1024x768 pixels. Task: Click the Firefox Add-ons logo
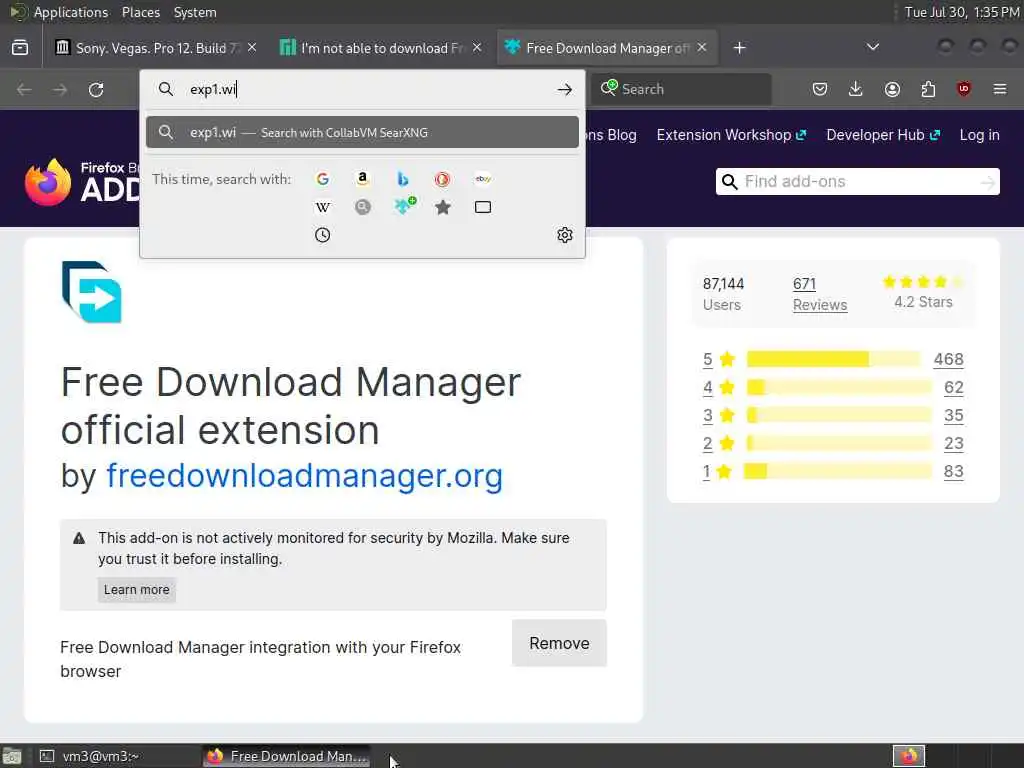(x=82, y=182)
